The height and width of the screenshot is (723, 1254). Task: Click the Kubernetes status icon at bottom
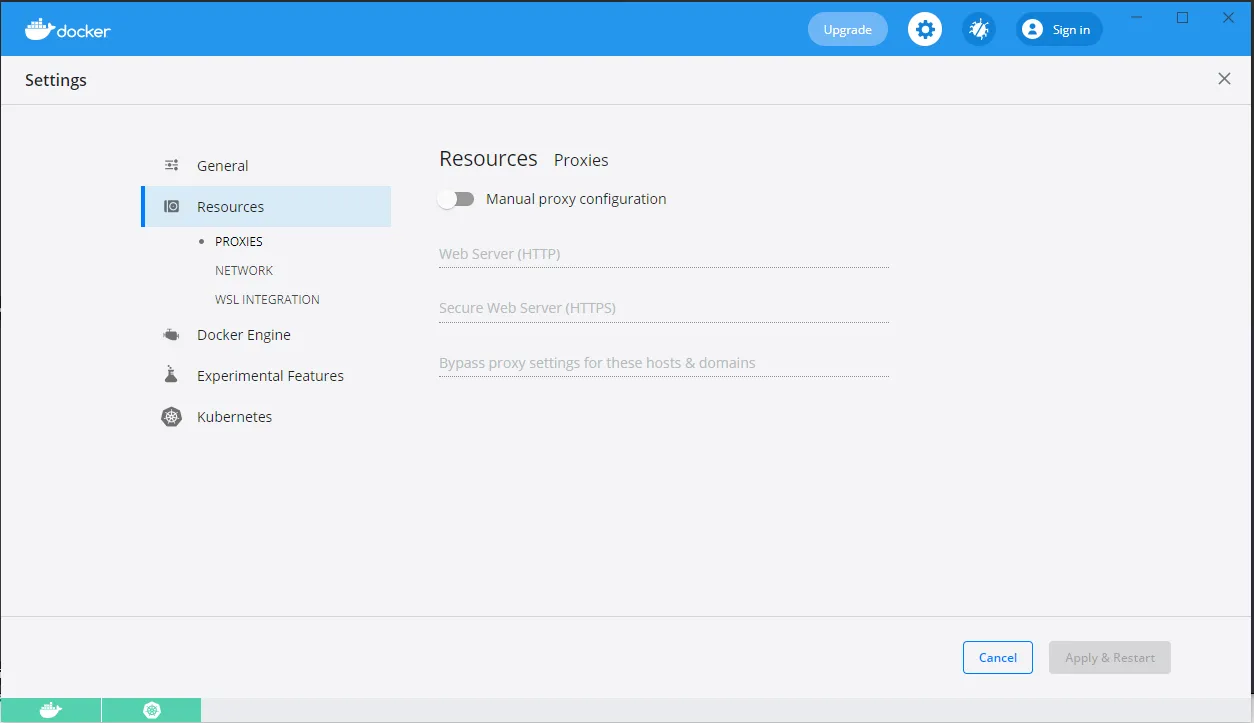click(x=152, y=710)
